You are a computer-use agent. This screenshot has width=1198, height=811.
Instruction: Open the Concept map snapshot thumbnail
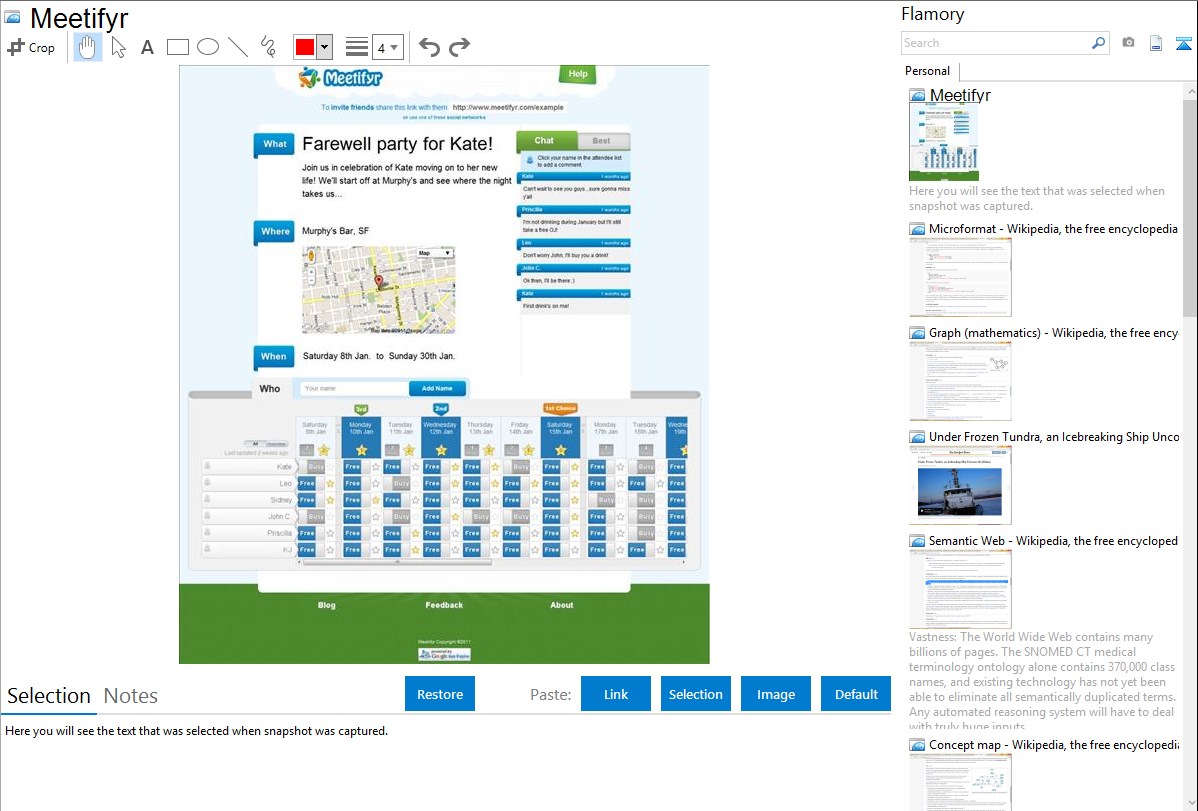(960, 782)
